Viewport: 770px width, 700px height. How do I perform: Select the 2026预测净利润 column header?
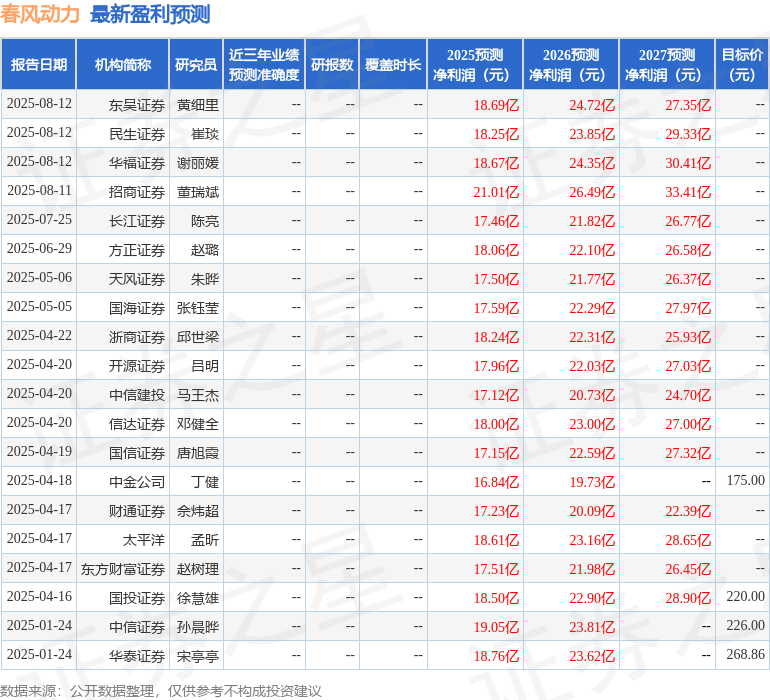[571, 64]
